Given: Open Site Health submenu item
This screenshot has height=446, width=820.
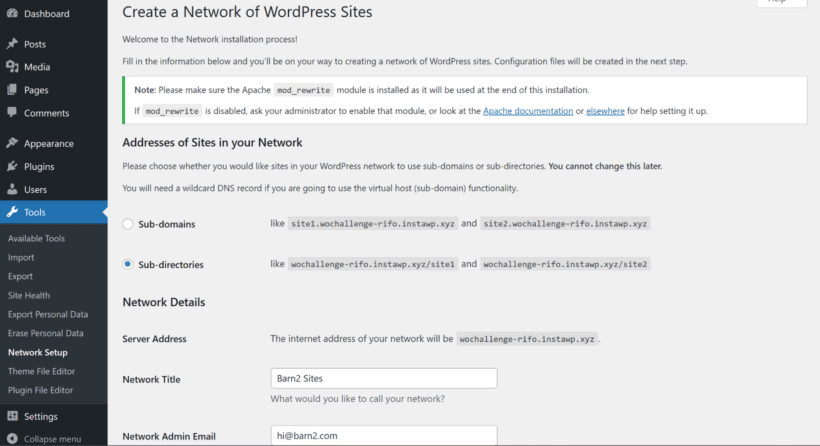Looking at the screenshot, I should [29, 295].
